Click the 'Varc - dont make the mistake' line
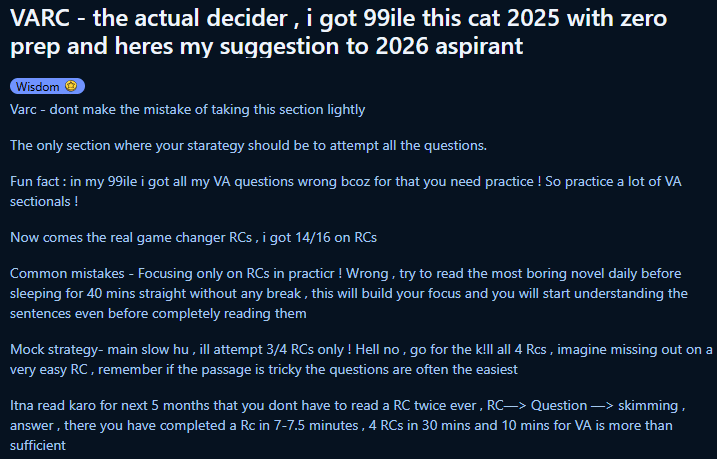Screen dimensions: 717x459 (187, 110)
